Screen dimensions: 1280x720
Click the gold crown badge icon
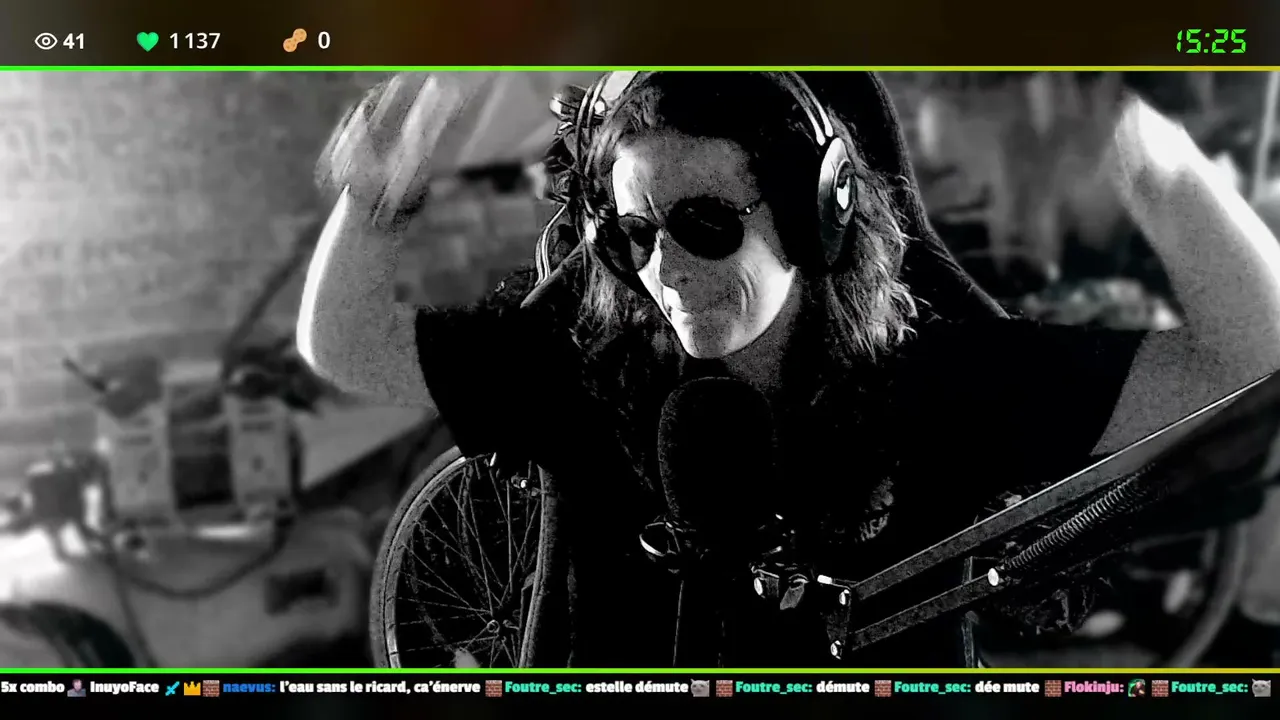(x=192, y=688)
